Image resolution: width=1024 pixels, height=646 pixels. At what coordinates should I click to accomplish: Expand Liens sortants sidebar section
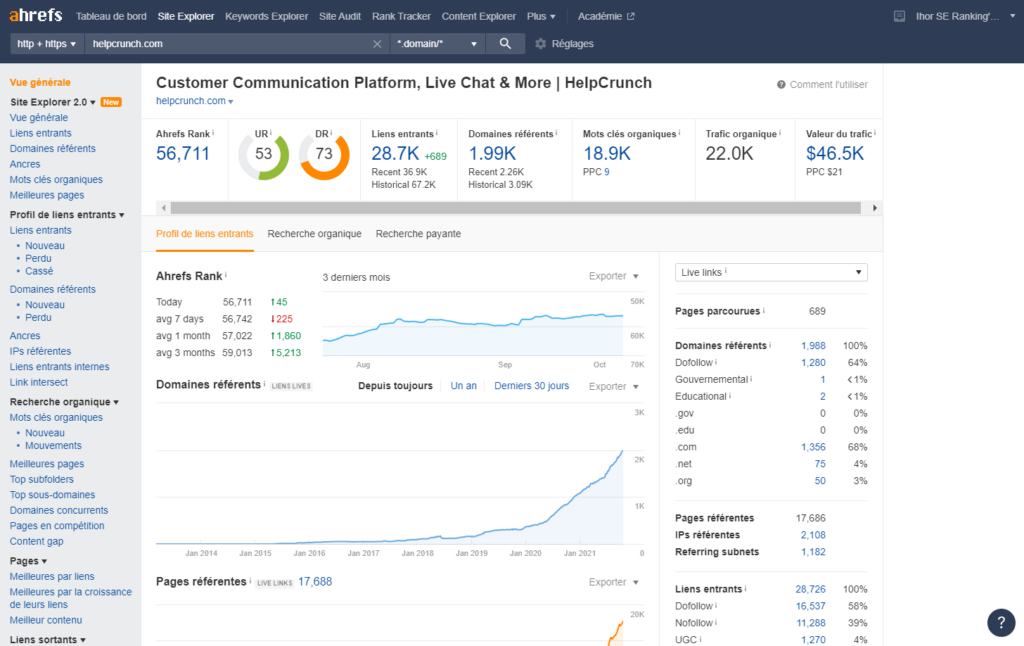click(x=48, y=639)
